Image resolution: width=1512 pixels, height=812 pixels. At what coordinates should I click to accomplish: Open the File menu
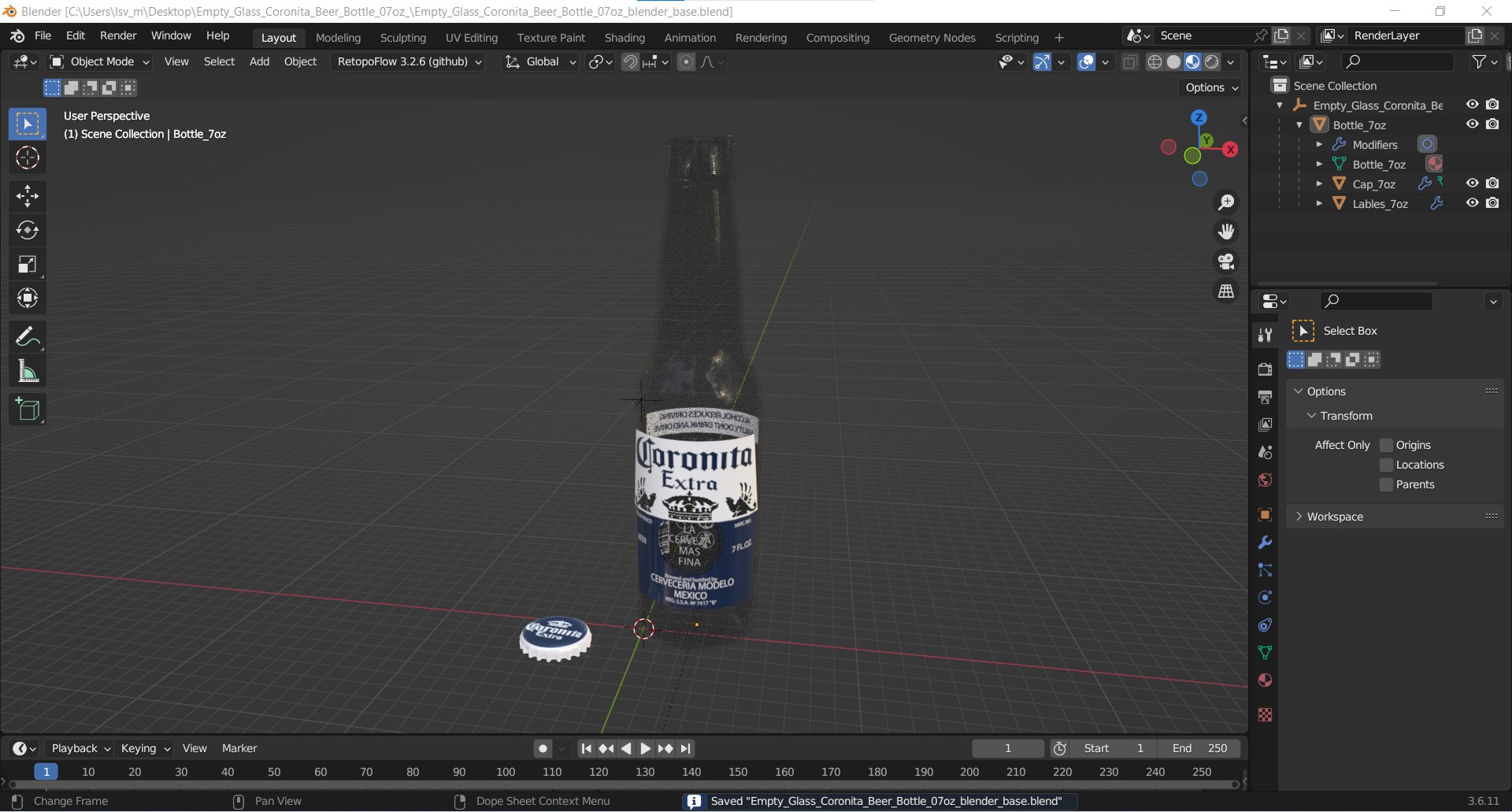pos(43,36)
